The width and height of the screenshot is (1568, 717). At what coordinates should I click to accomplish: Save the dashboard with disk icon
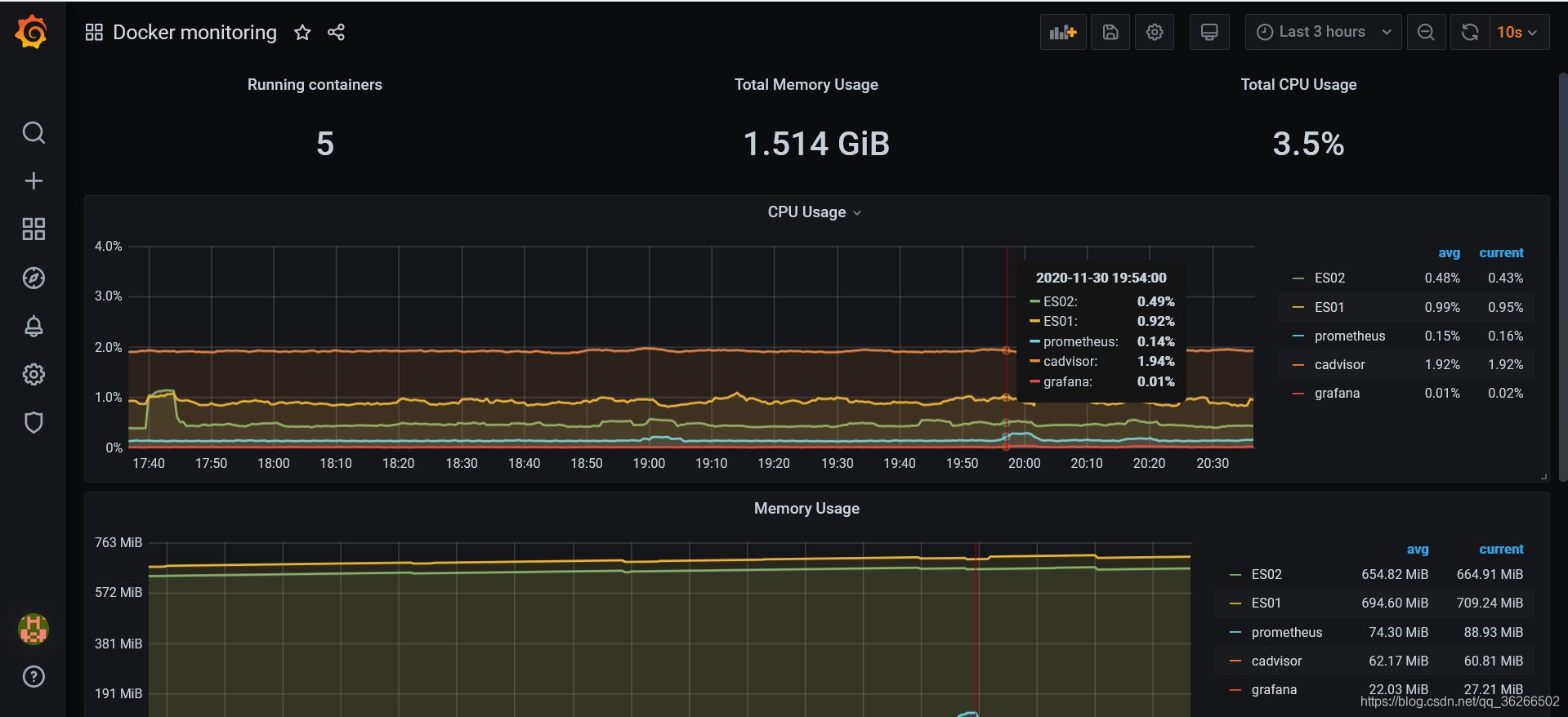1110,32
